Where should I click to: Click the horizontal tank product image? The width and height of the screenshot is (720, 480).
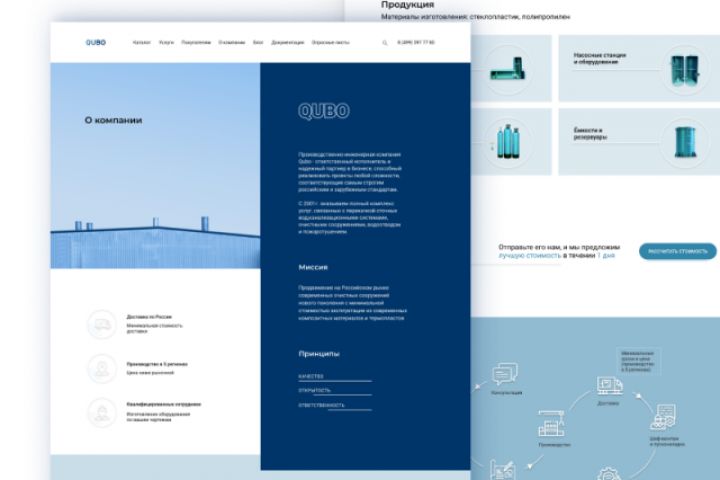tap(508, 69)
